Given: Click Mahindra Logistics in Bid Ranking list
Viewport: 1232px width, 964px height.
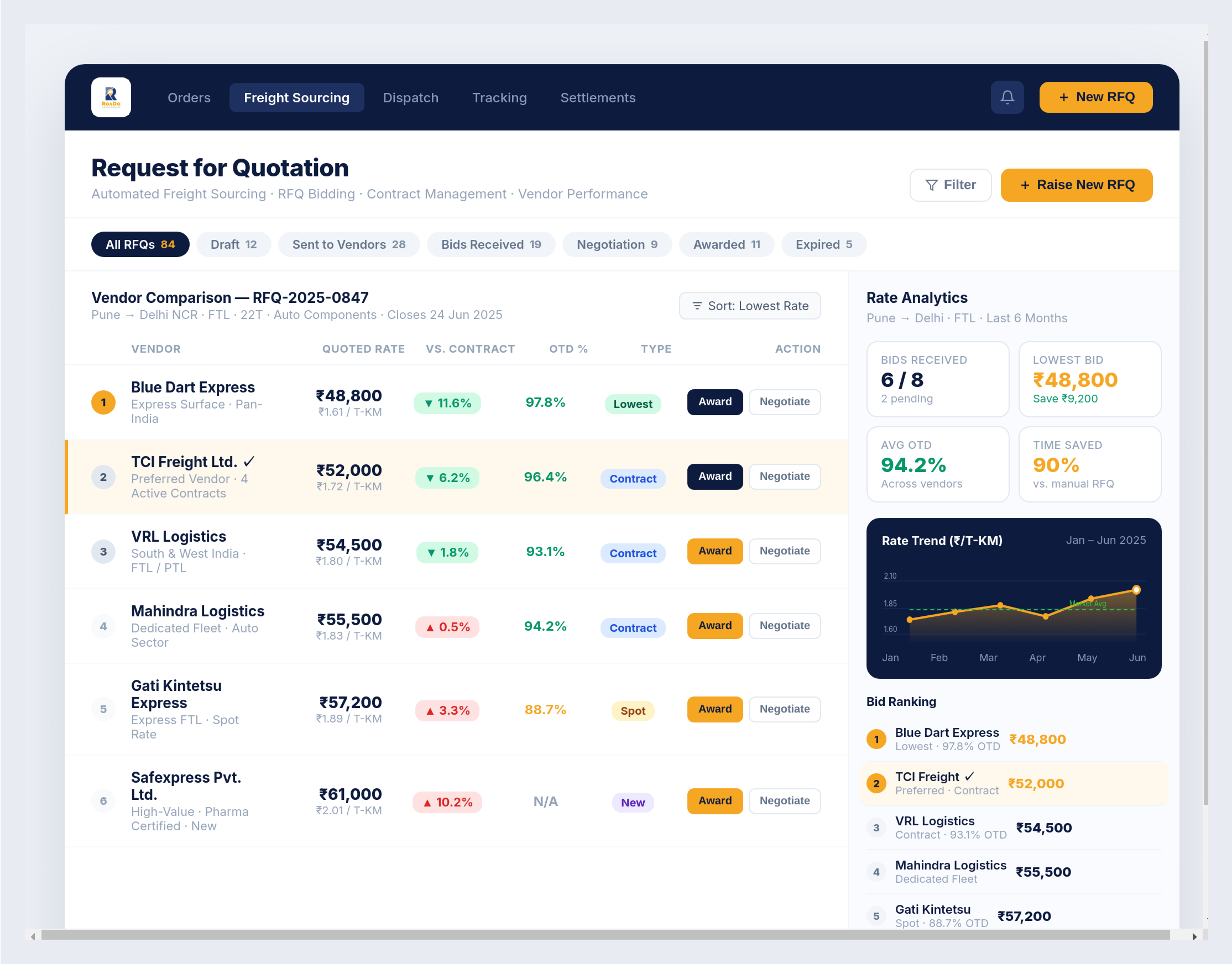Looking at the screenshot, I should (x=1014, y=872).
